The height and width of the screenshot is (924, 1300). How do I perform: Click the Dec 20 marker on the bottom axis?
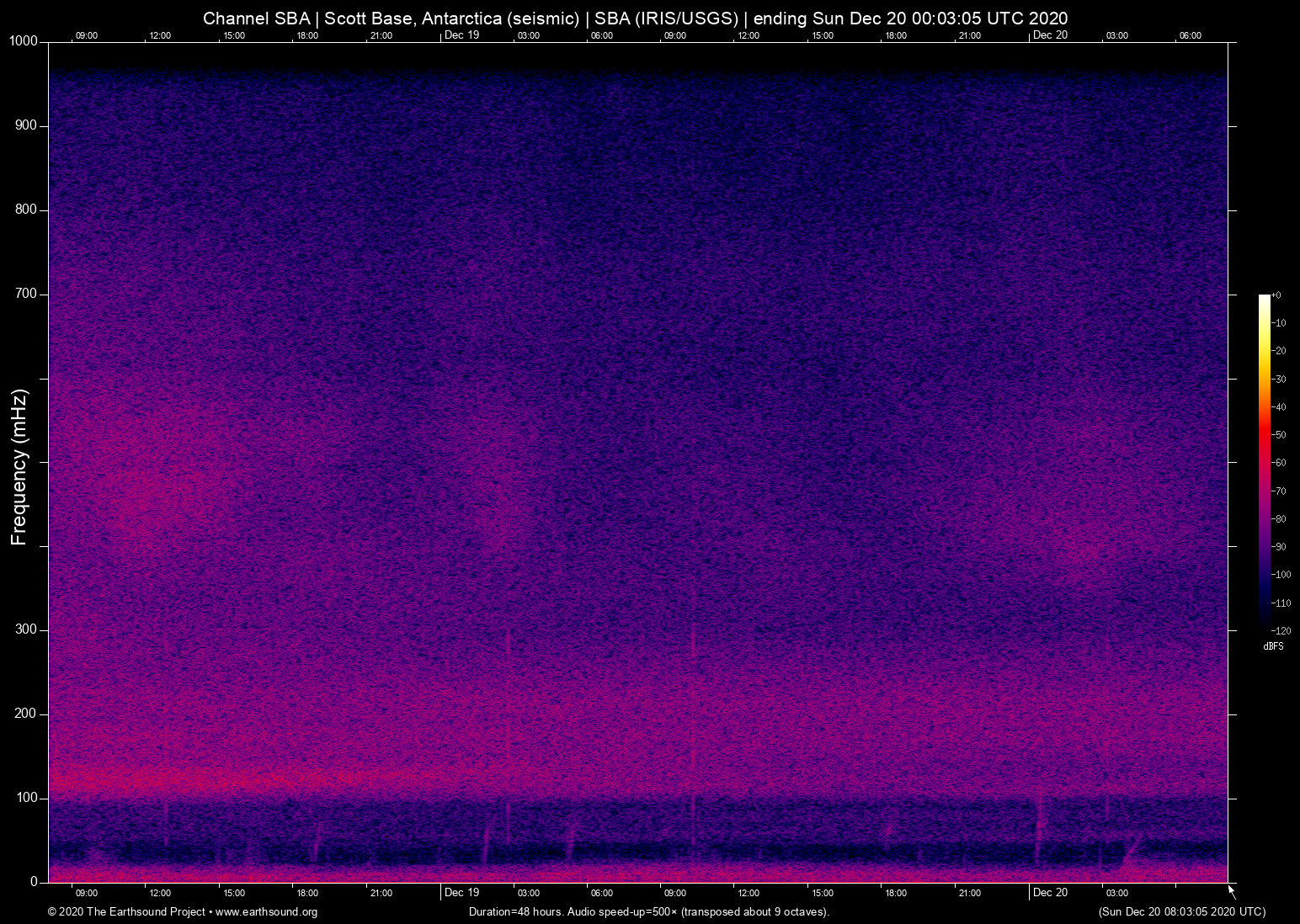1049,893
